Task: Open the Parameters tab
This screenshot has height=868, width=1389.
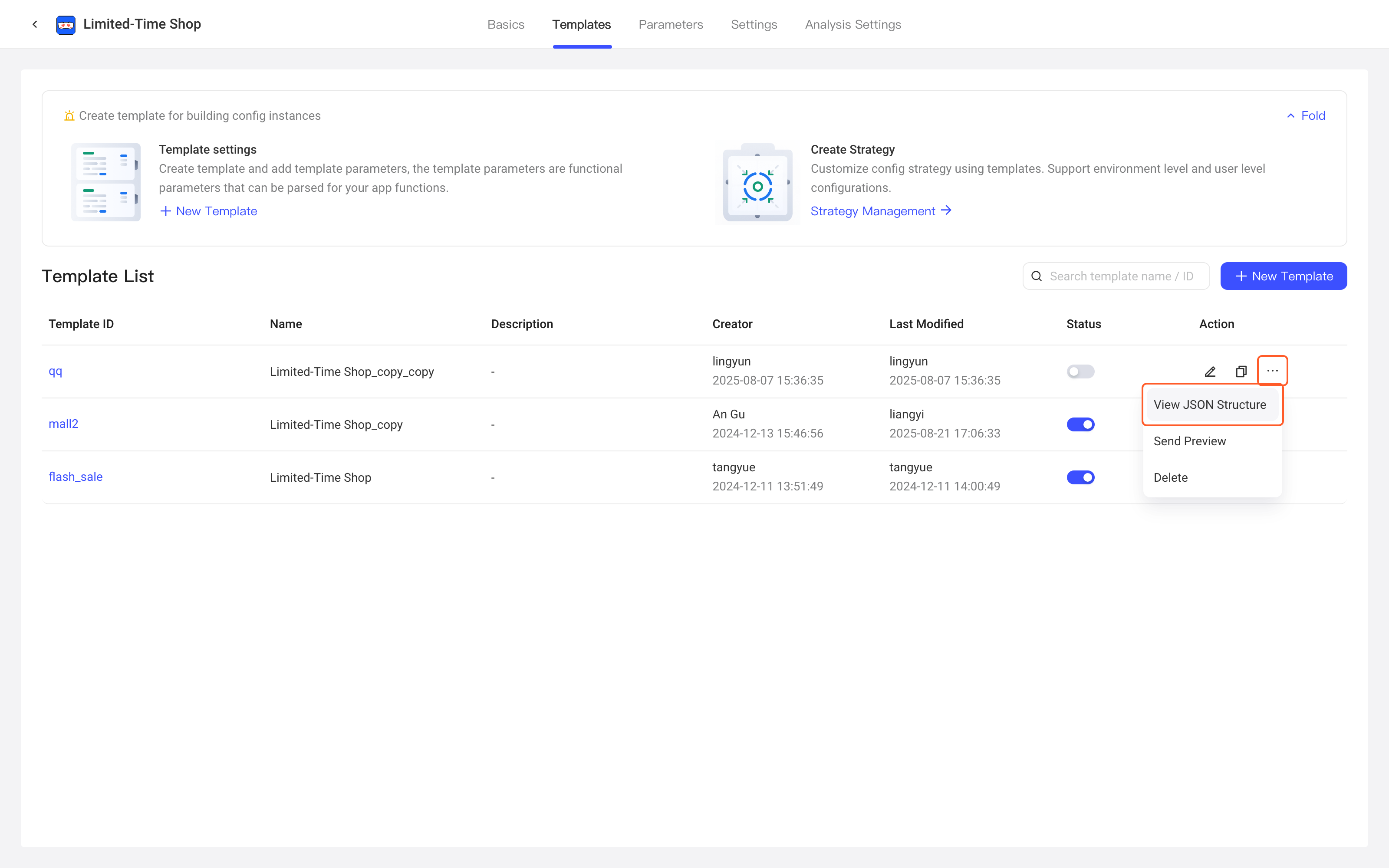Action: click(670, 24)
